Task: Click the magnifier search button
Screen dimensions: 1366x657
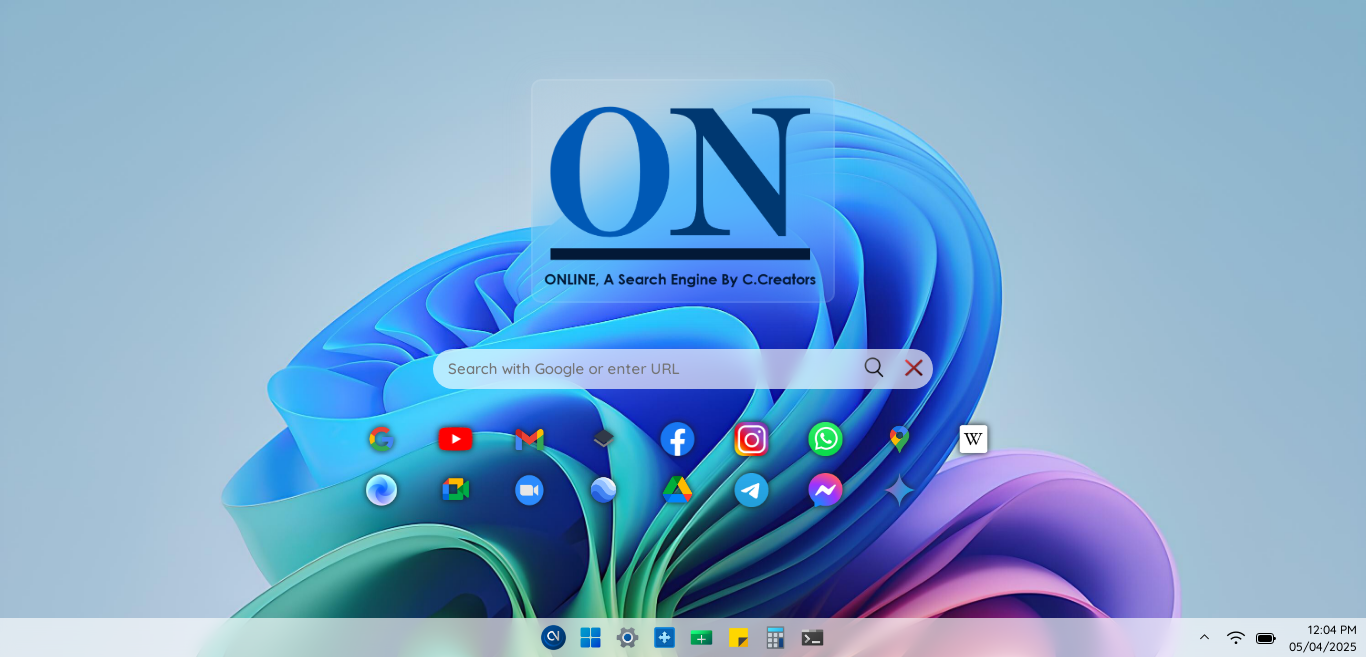Action: tap(874, 368)
